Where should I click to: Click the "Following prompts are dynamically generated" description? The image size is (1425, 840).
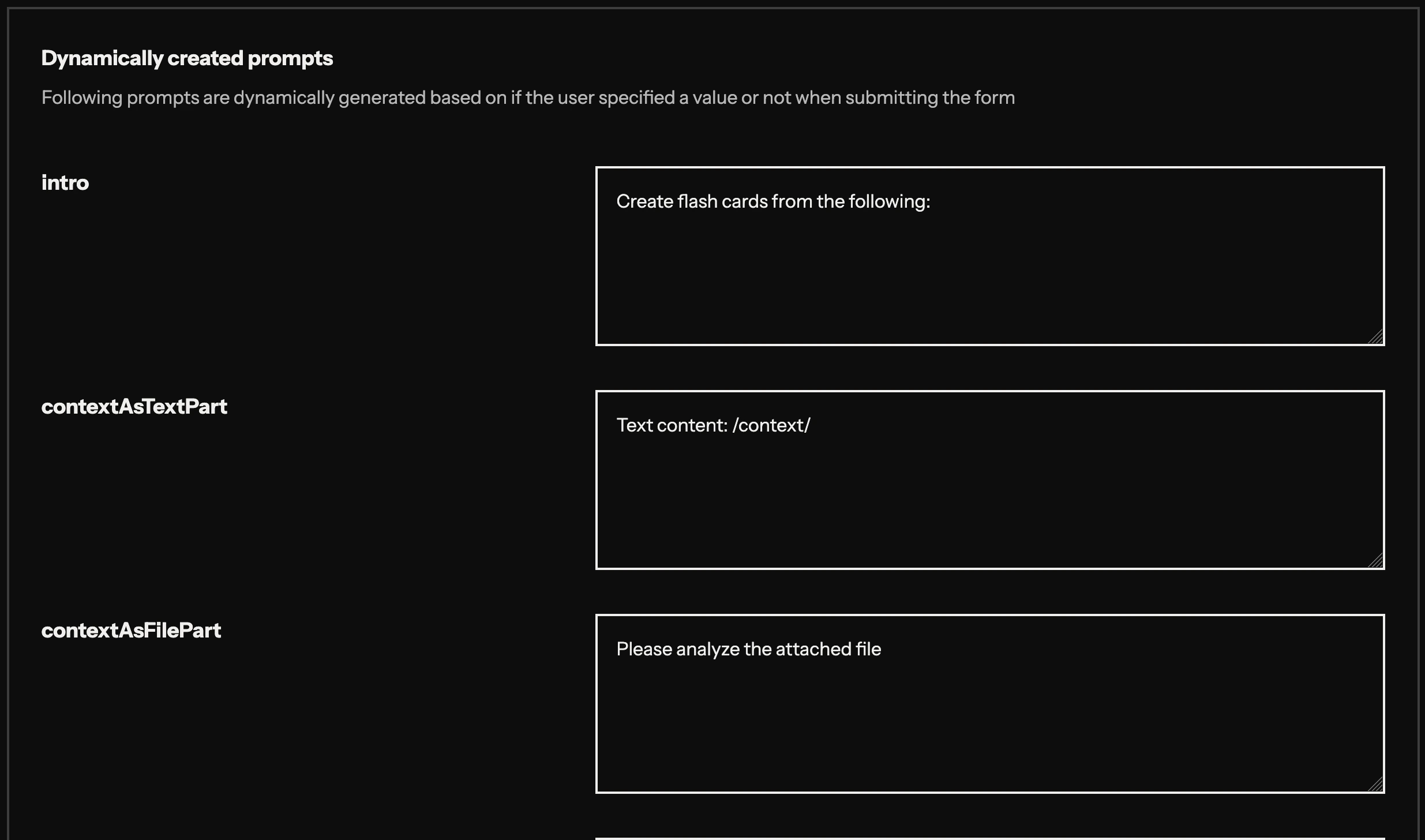click(x=528, y=97)
